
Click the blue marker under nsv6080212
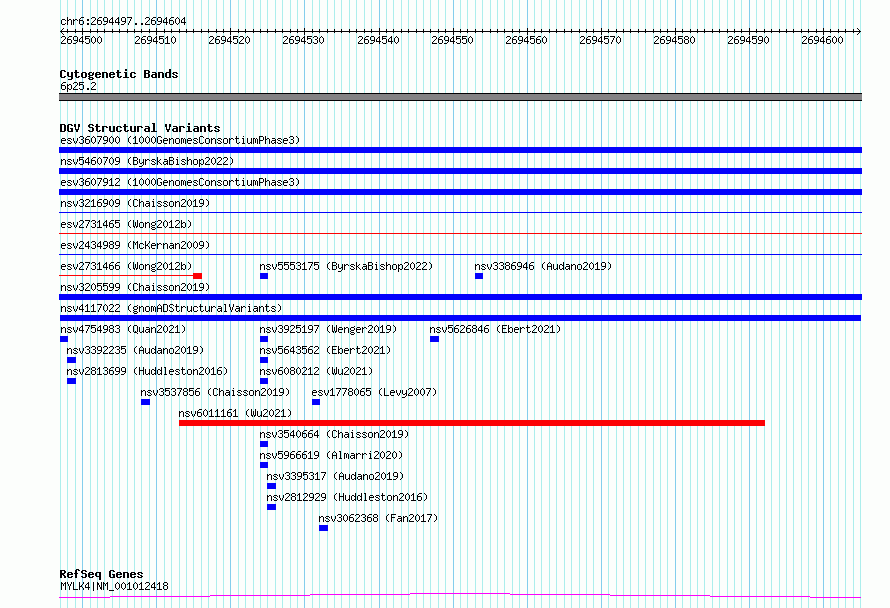264,381
